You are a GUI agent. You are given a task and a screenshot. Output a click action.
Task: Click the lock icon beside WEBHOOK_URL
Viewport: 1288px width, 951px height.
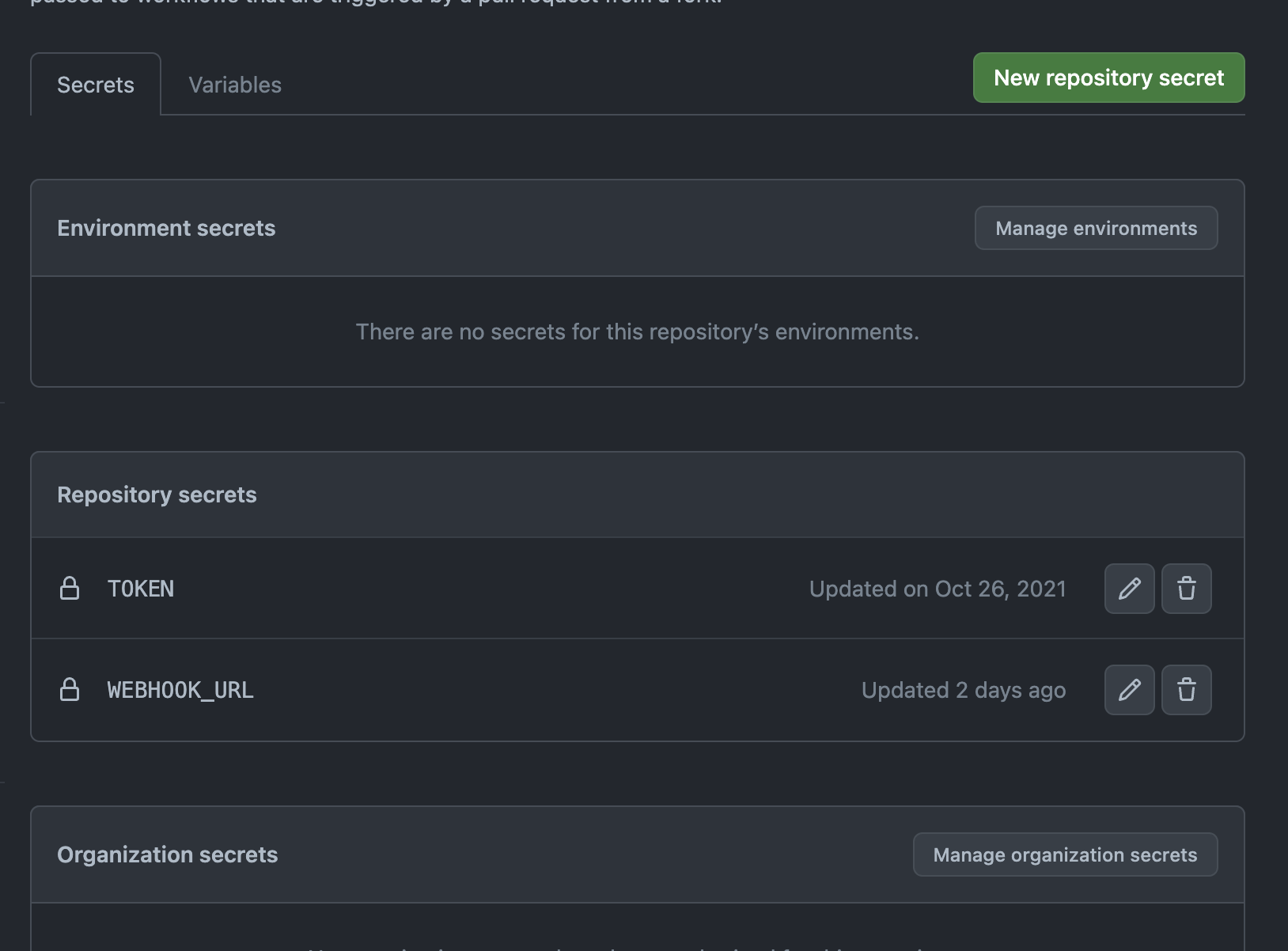pyautogui.click(x=70, y=690)
